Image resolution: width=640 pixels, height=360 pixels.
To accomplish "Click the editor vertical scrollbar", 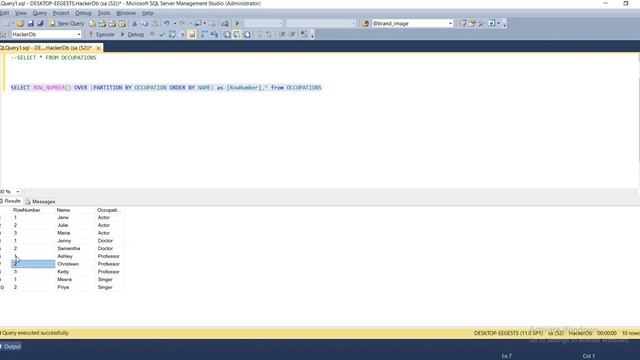I will pyautogui.click(x=638, y=120).
